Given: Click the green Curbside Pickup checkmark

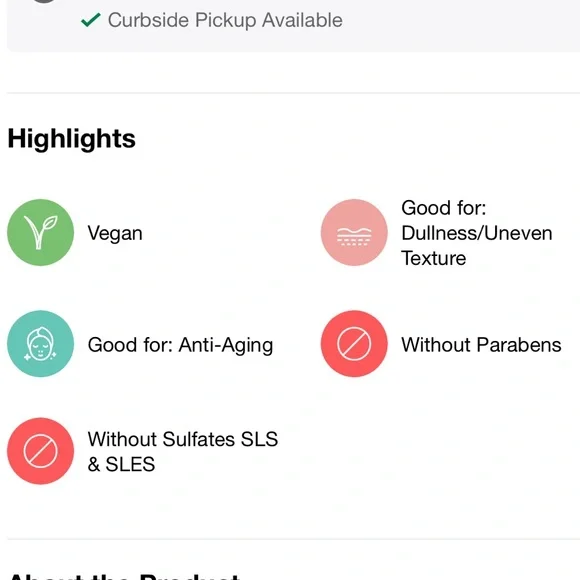Looking at the screenshot, I should pos(91,20).
